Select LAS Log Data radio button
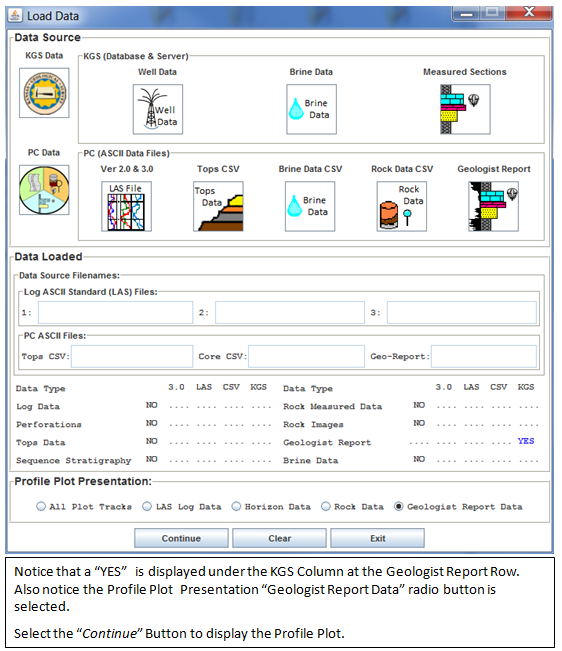This screenshot has width=562, height=651. pyautogui.click(x=147, y=506)
